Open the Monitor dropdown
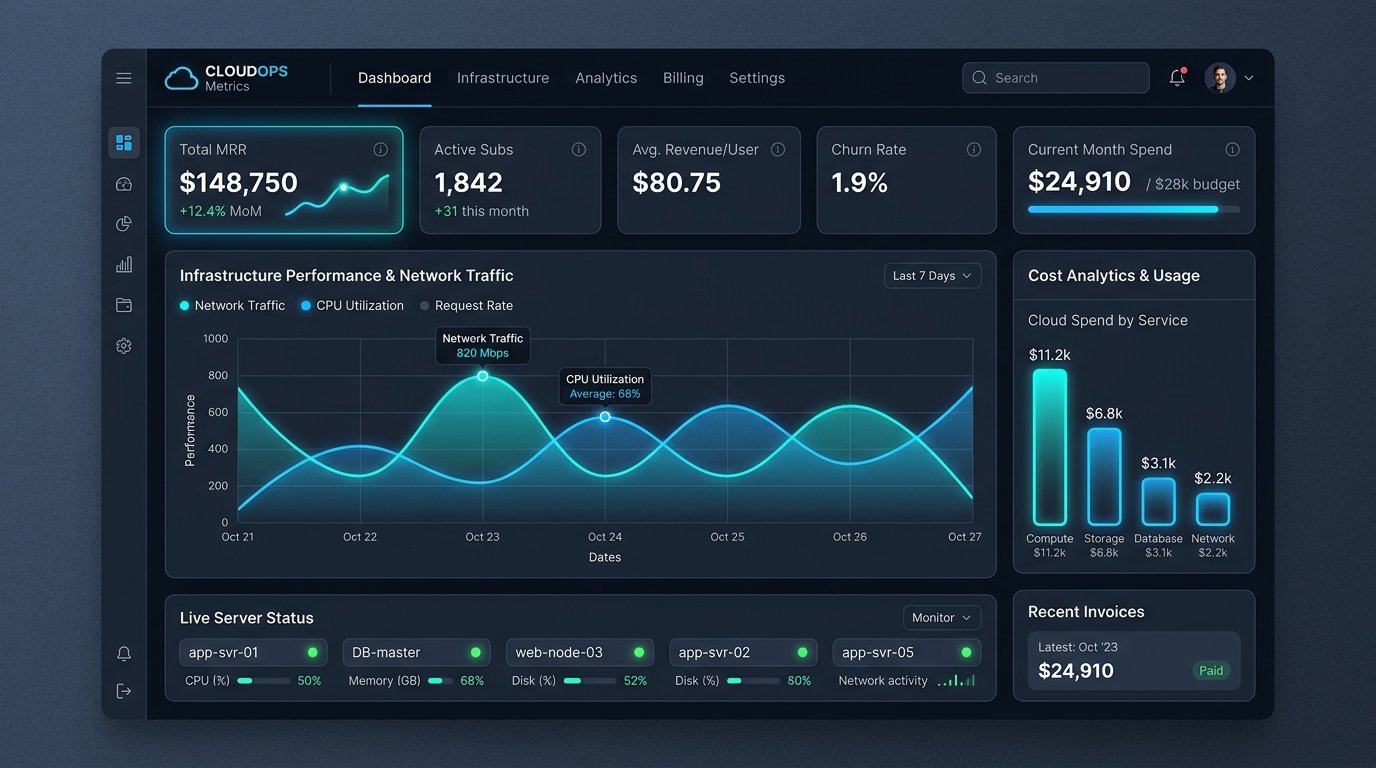Image resolution: width=1376 pixels, height=768 pixels. (x=942, y=618)
